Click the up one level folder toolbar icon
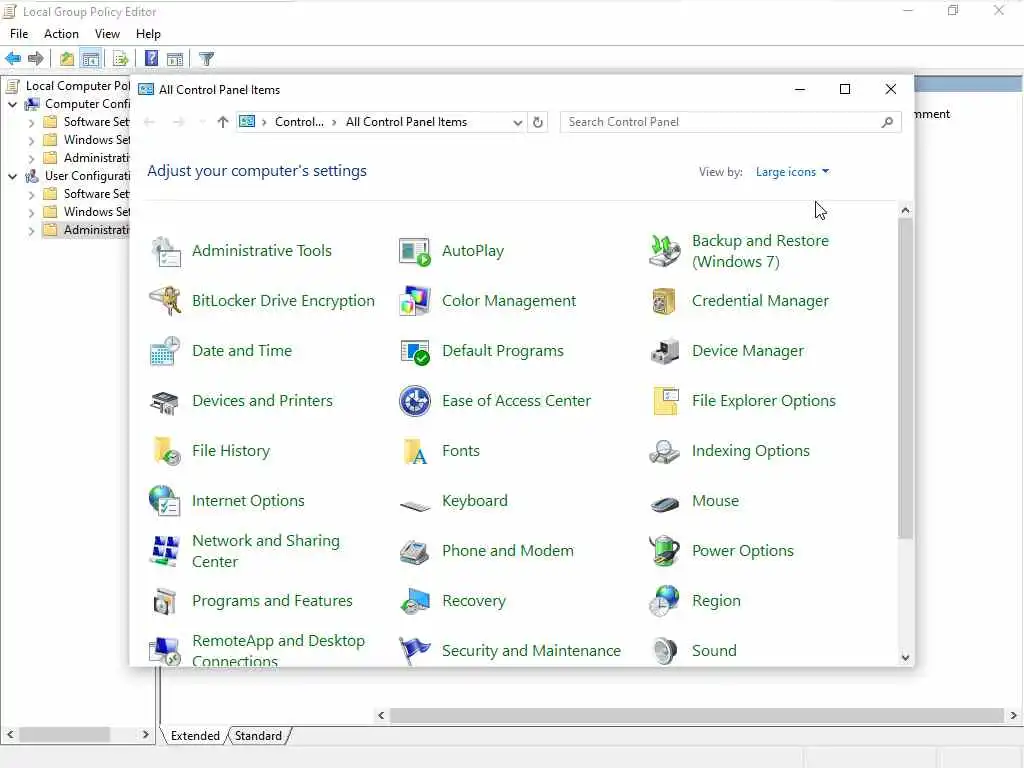 [x=67, y=59]
